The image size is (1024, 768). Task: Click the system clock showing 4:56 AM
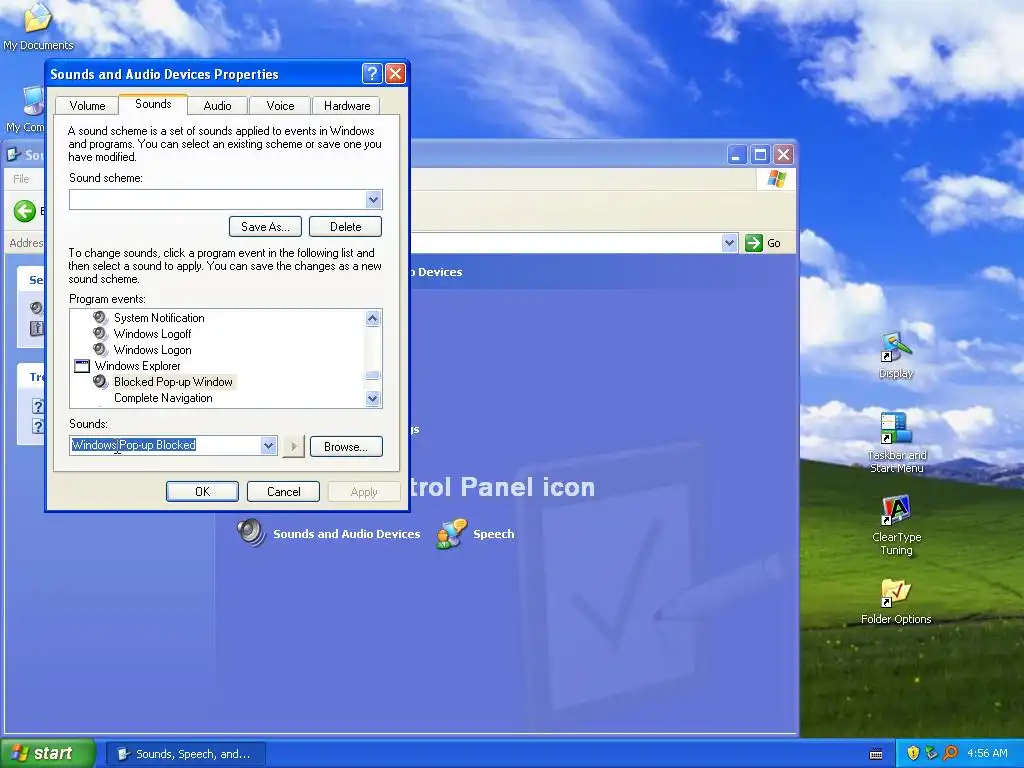pos(987,754)
